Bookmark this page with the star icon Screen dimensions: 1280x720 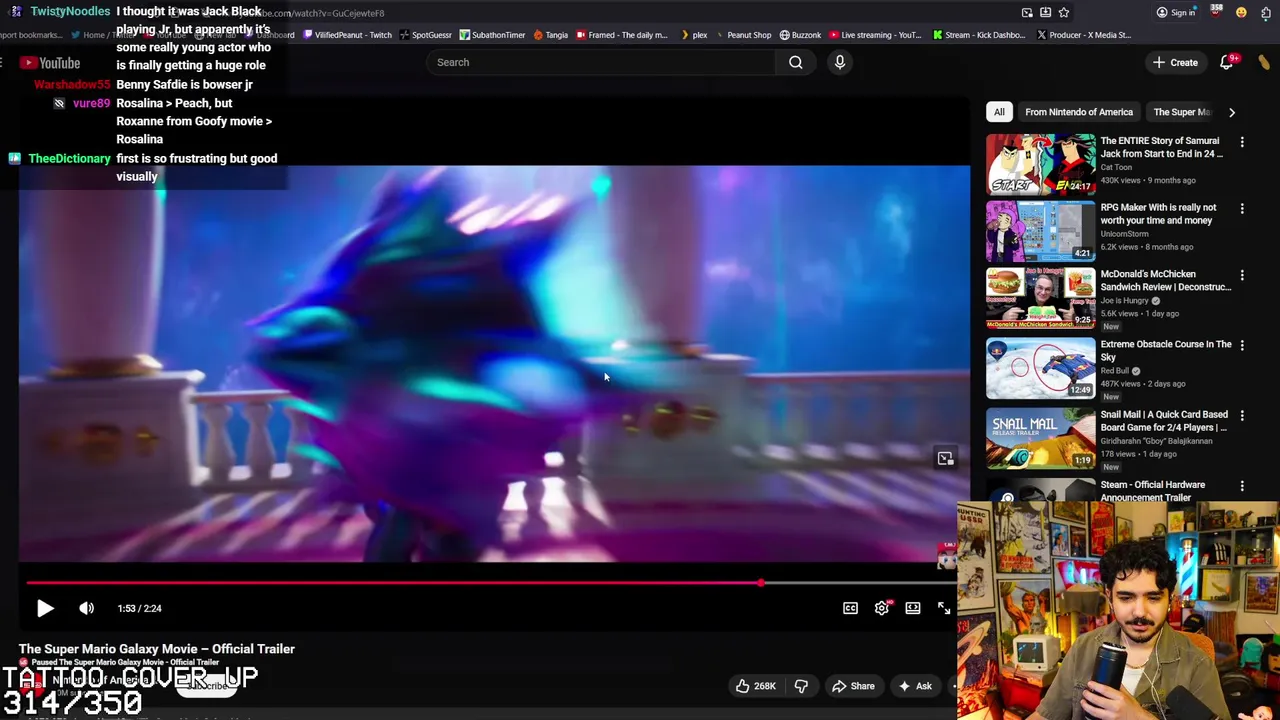coord(1064,13)
